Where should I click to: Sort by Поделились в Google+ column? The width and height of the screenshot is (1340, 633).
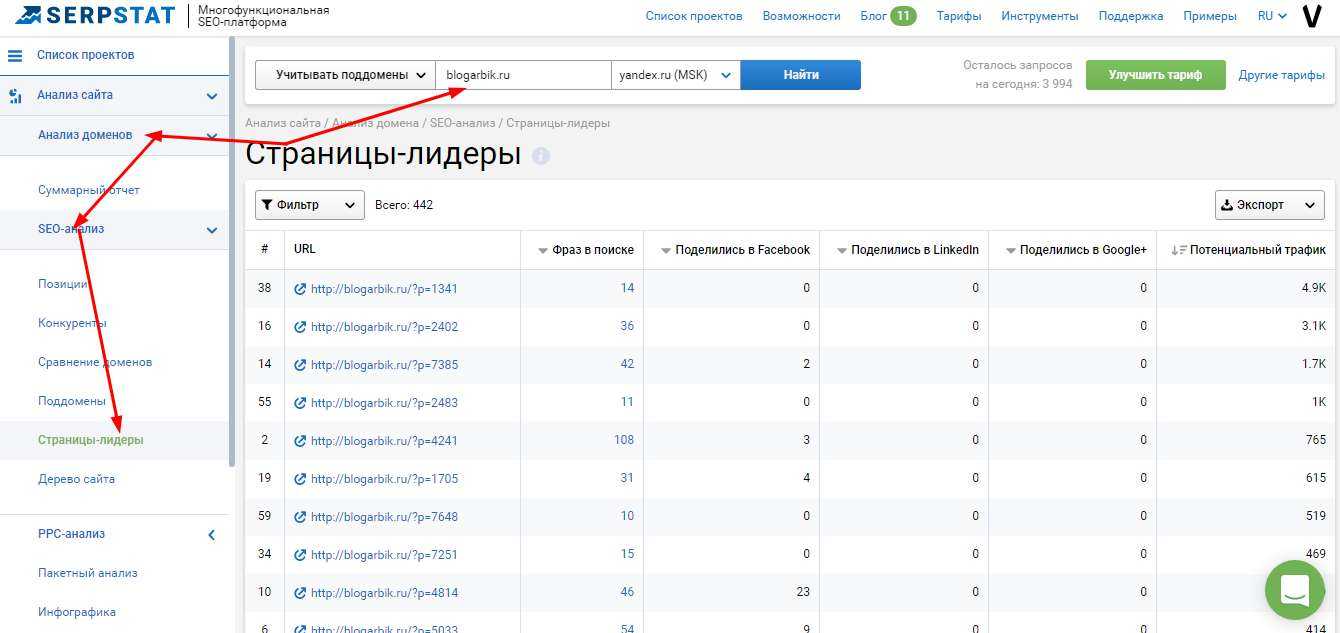pyautogui.click(x=1076, y=250)
